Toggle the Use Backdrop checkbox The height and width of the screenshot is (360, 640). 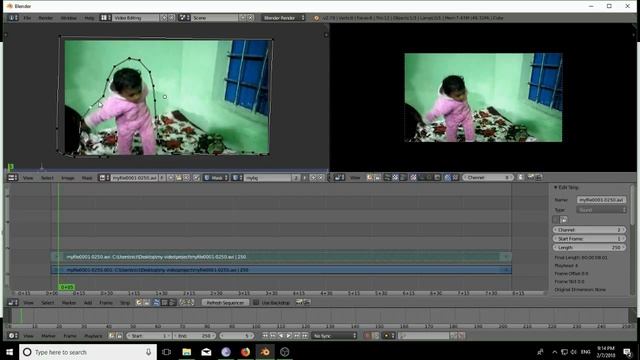pyautogui.click(x=256, y=303)
